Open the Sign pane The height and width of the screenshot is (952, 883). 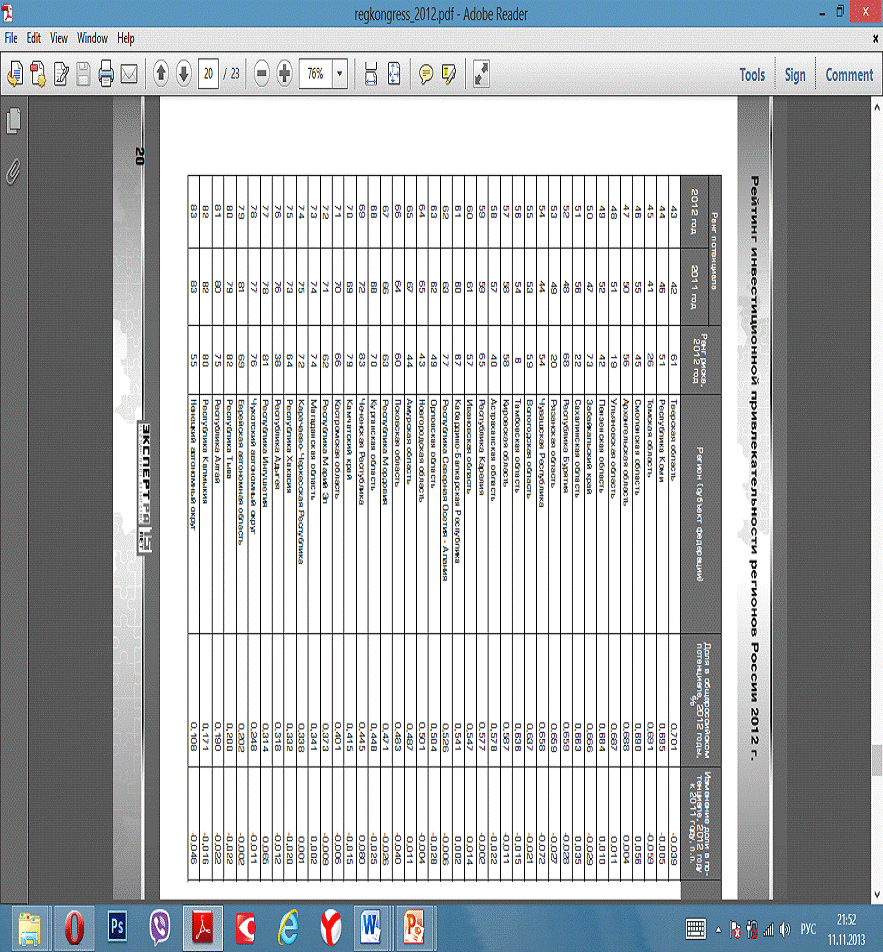pos(795,75)
